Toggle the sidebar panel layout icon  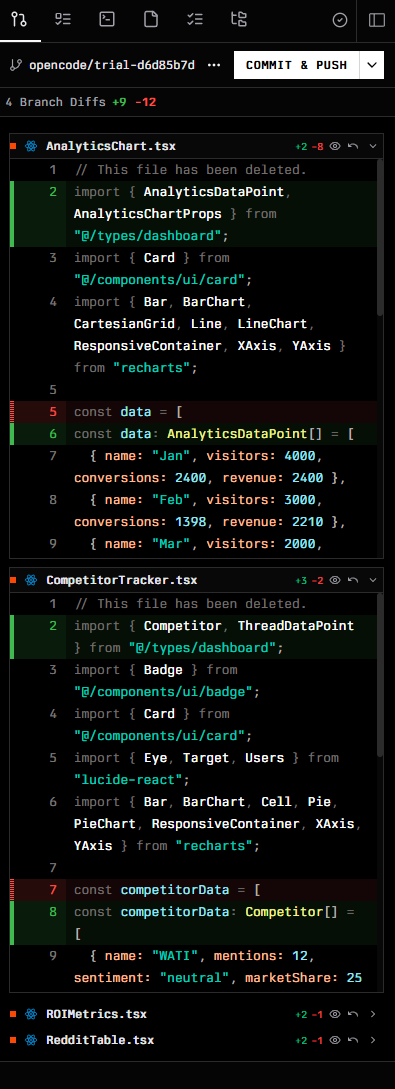pyautogui.click(x=376, y=20)
